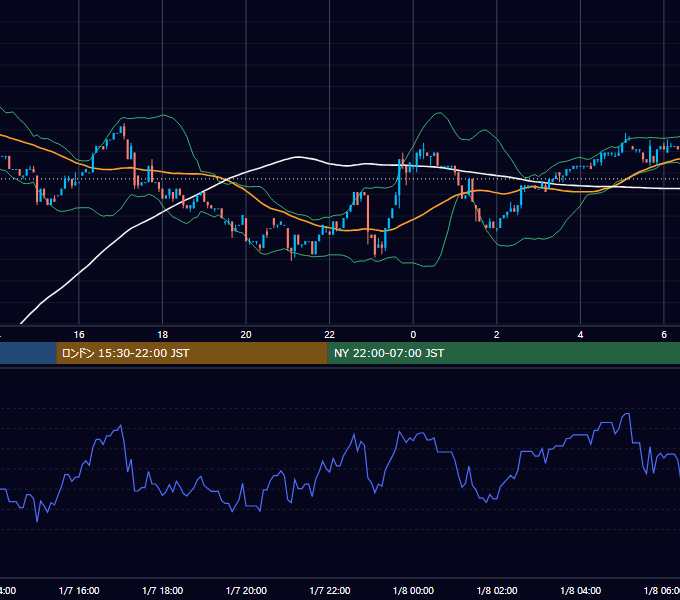Click the 1/8 00:00 date label
The image size is (680, 600).
click(413, 591)
